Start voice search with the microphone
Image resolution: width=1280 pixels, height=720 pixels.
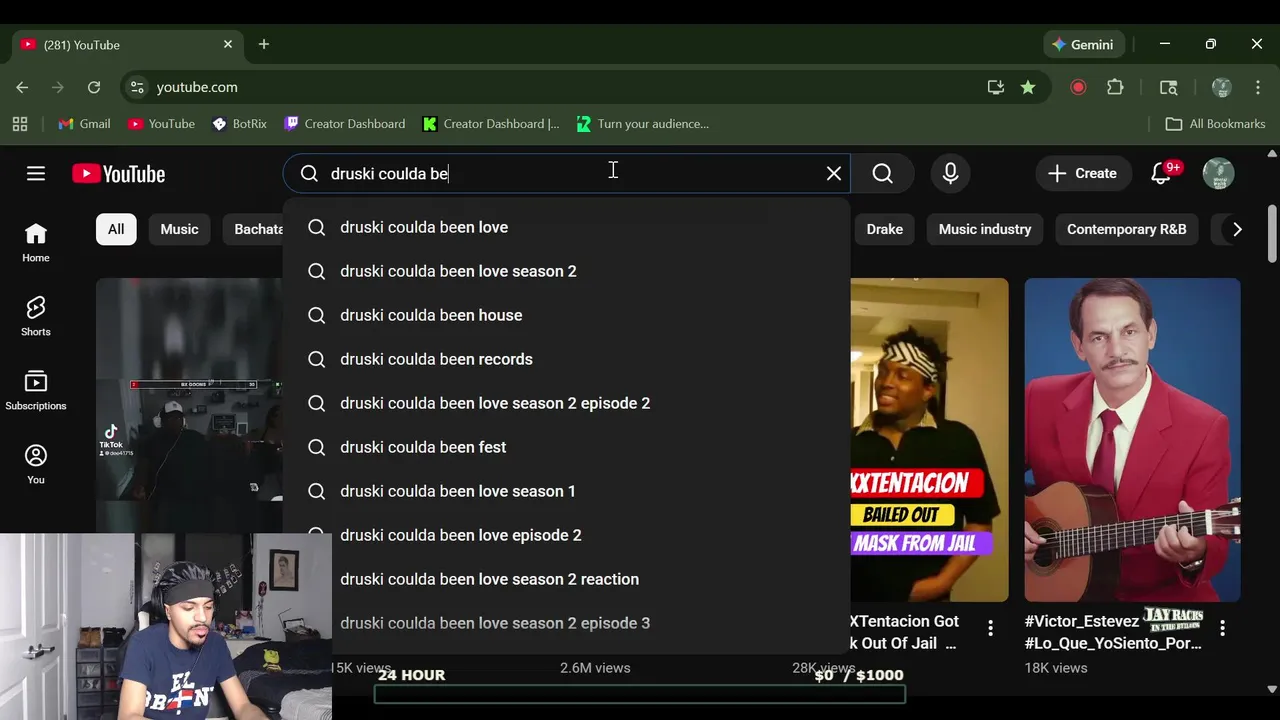[950, 173]
